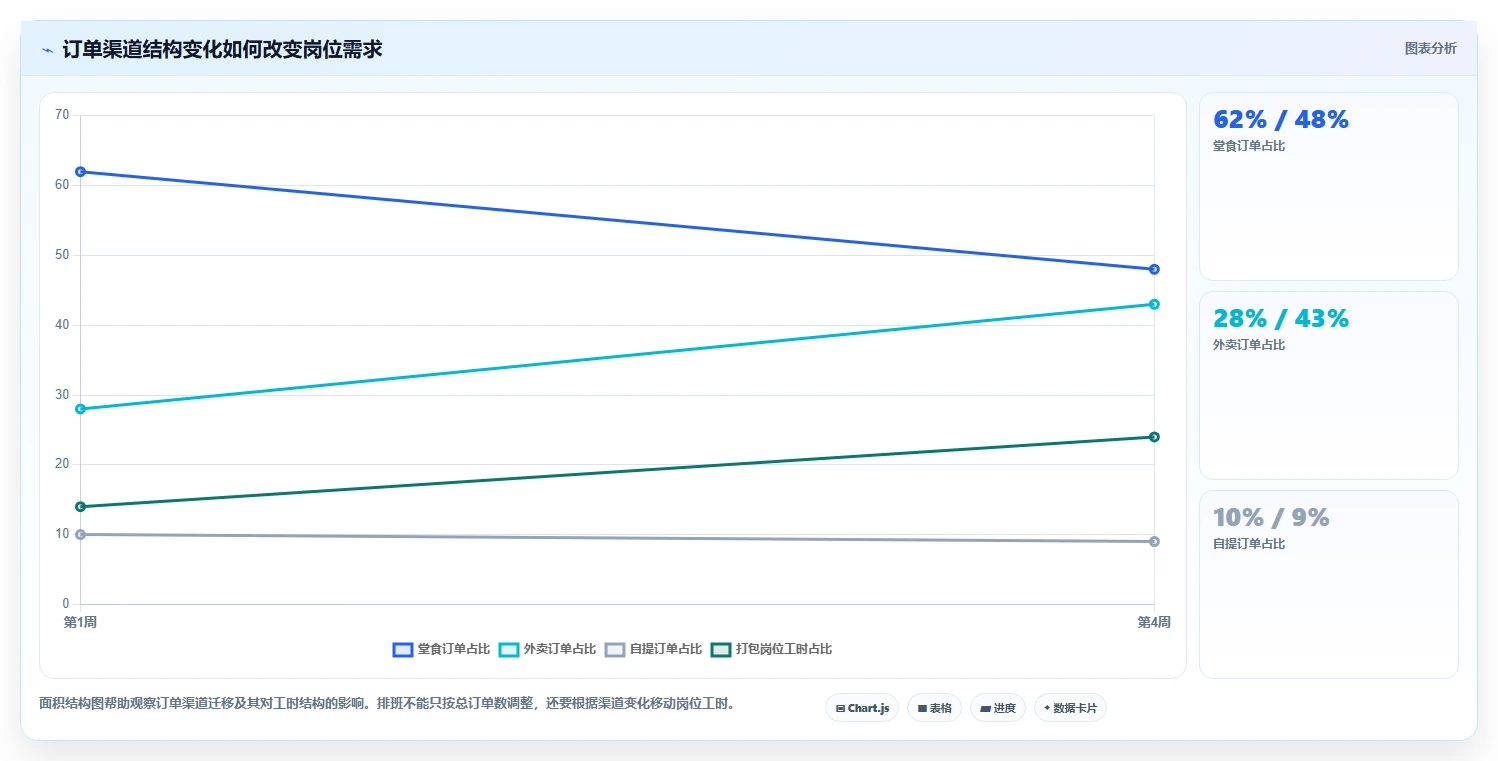Click the 图表分析 label in the header
The width and height of the screenshot is (1498, 761).
[x=1430, y=48]
